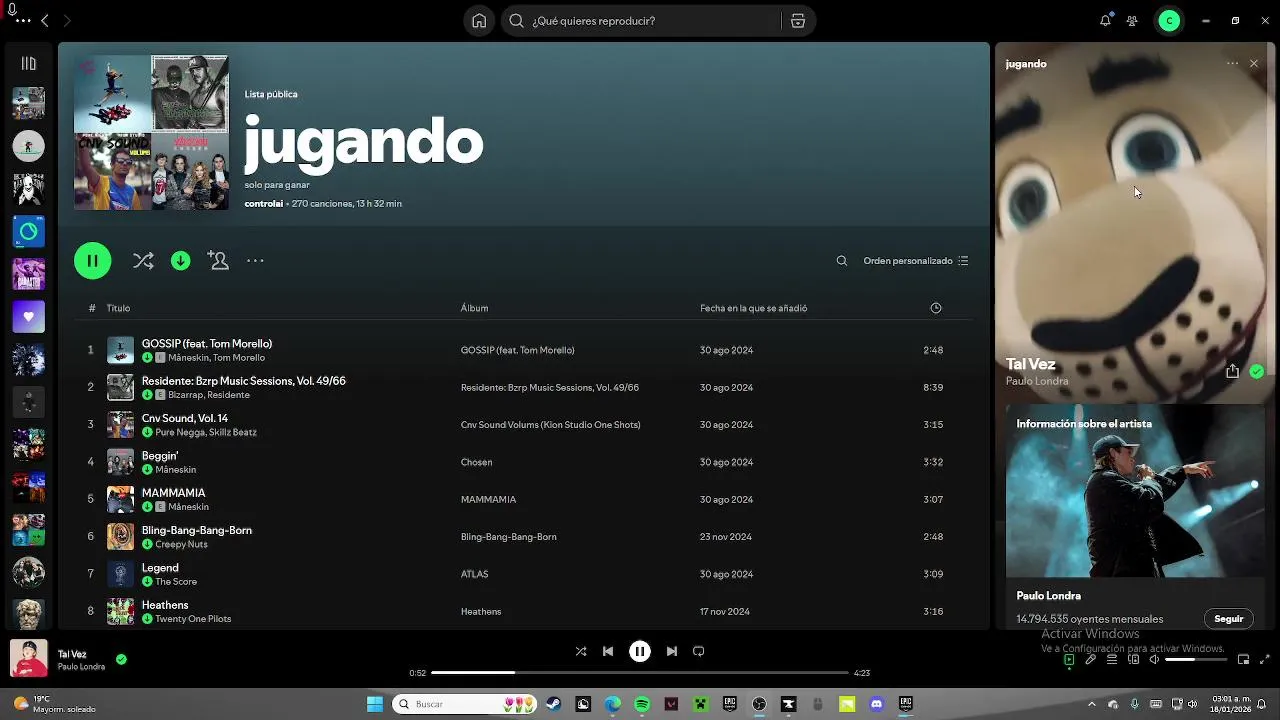The width and height of the screenshot is (1280, 720).
Task: Open OBS Studio from the taskbar
Action: tap(759, 704)
